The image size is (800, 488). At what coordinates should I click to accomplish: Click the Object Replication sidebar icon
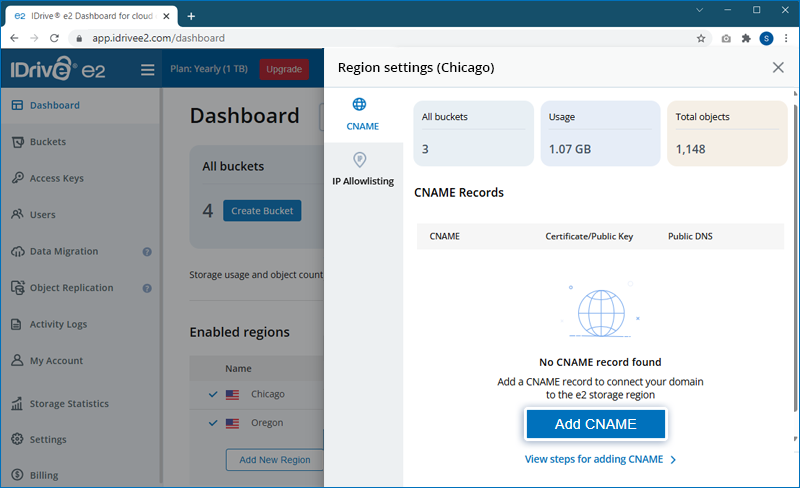(17, 288)
